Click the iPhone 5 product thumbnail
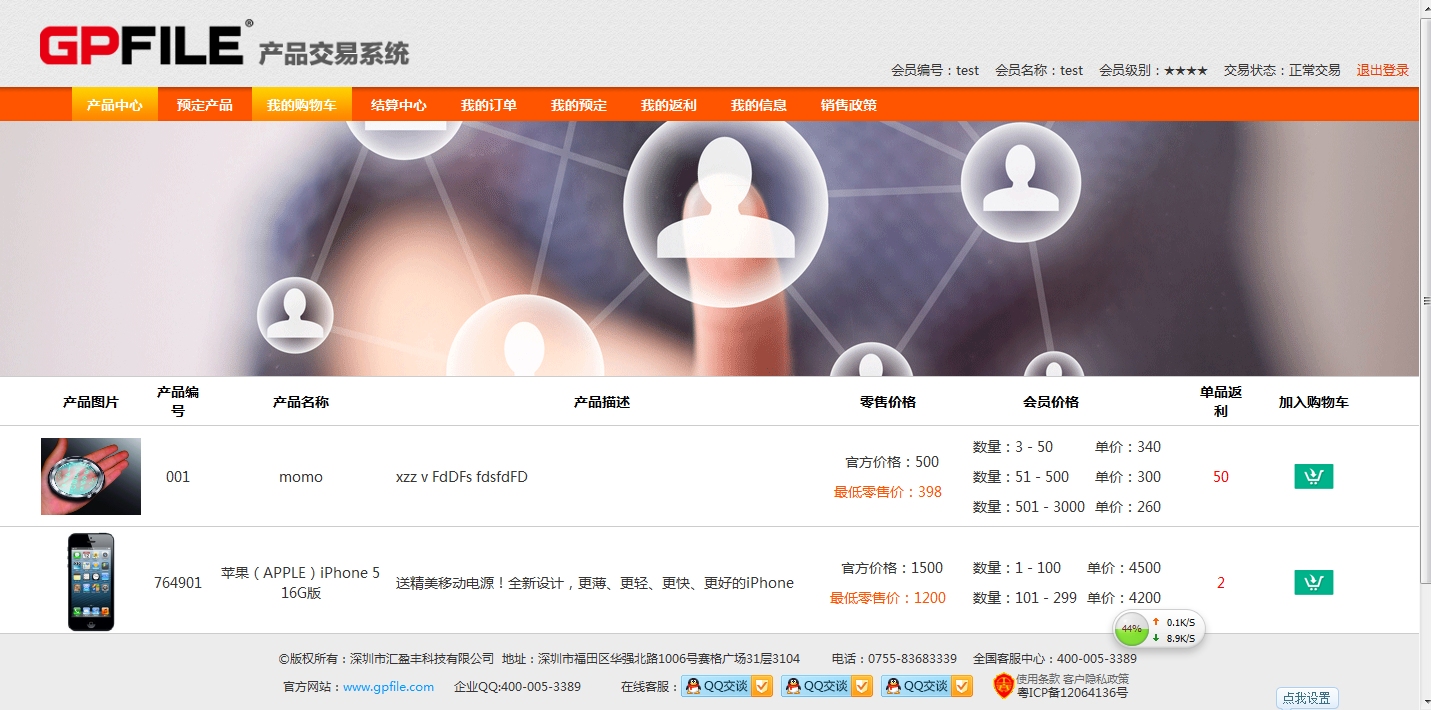Image resolution: width=1431 pixels, height=710 pixels. pos(90,581)
